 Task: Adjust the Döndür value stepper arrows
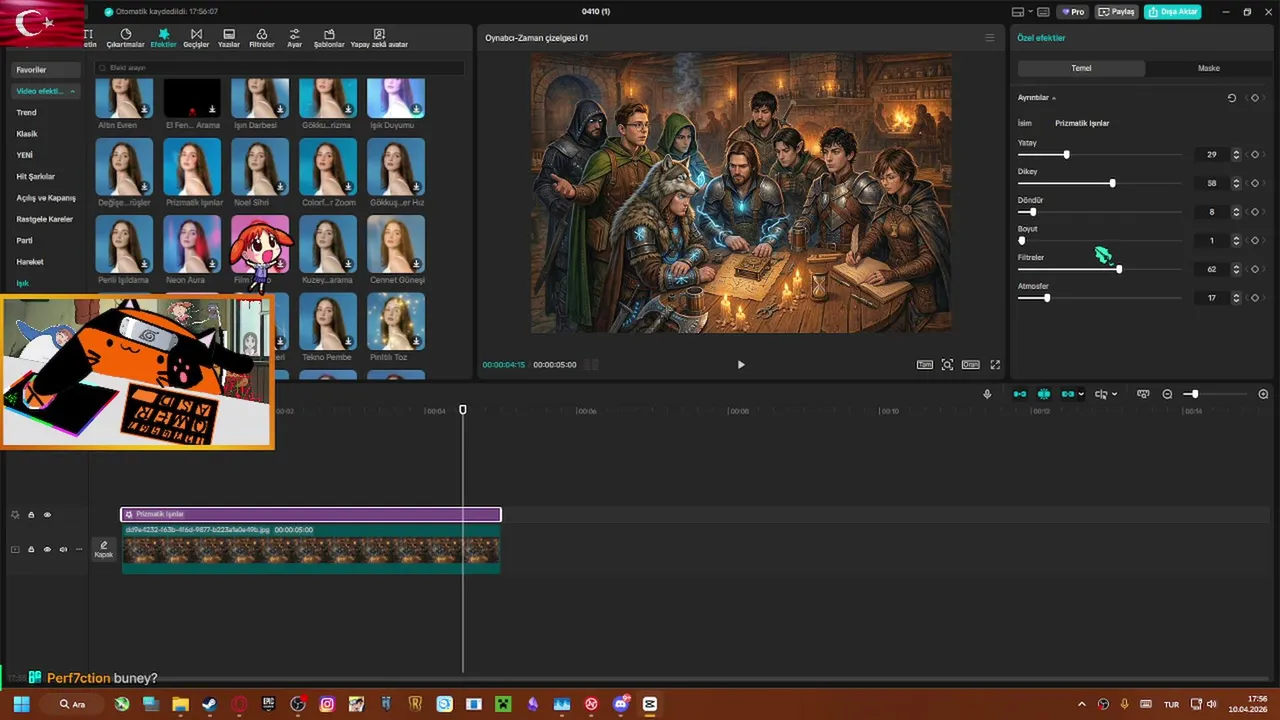click(x=1236, y=212)
